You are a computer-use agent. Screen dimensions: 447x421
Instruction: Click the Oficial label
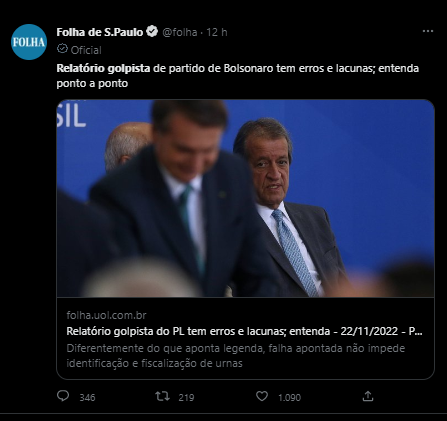coord(86,50)
